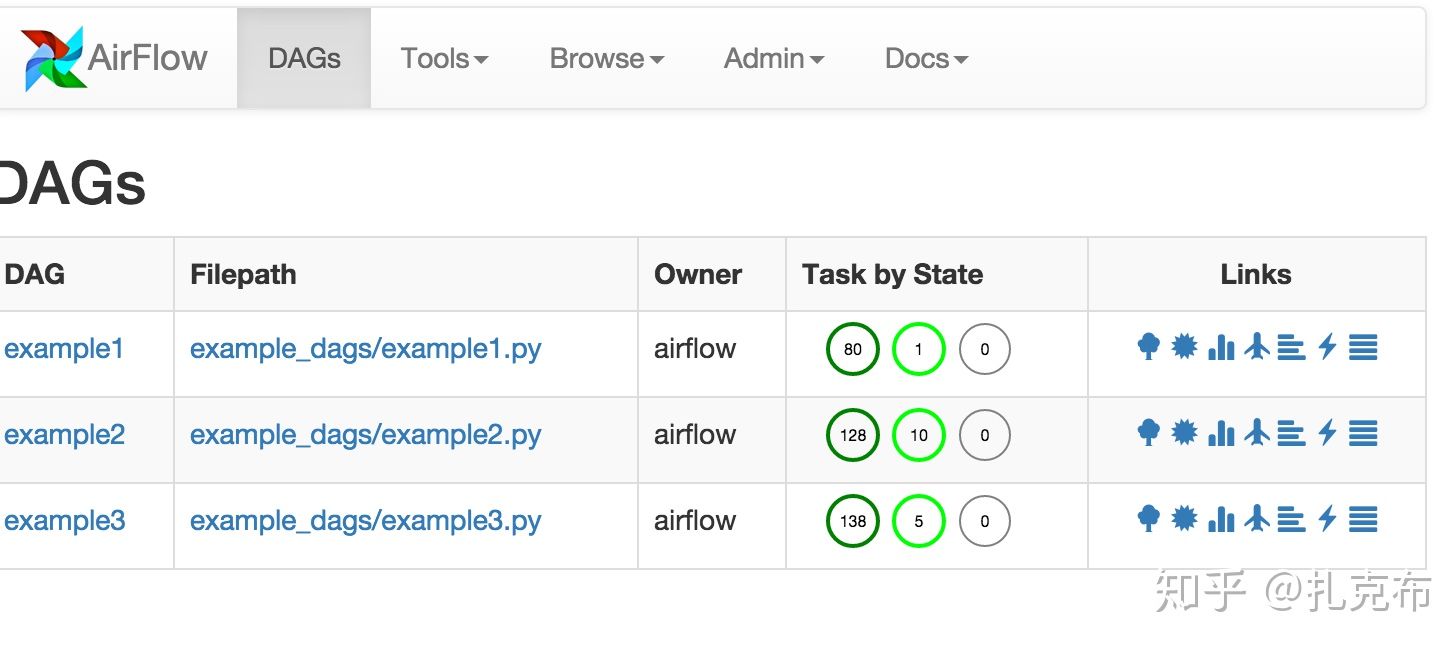Open Landing Times plane icon for example1
This screenshot has height=652, width=1440.
coord(1257,347)
